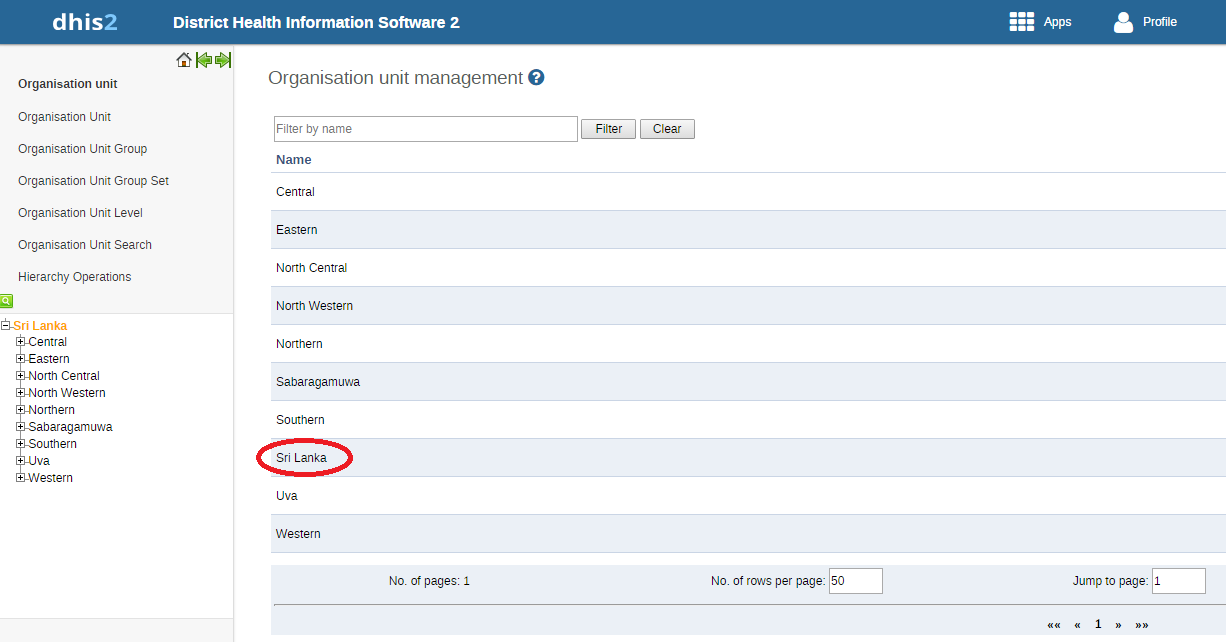1226x642 pixels.
Task: Open Organisation Unit Group menu item
Action: point(82,149)
